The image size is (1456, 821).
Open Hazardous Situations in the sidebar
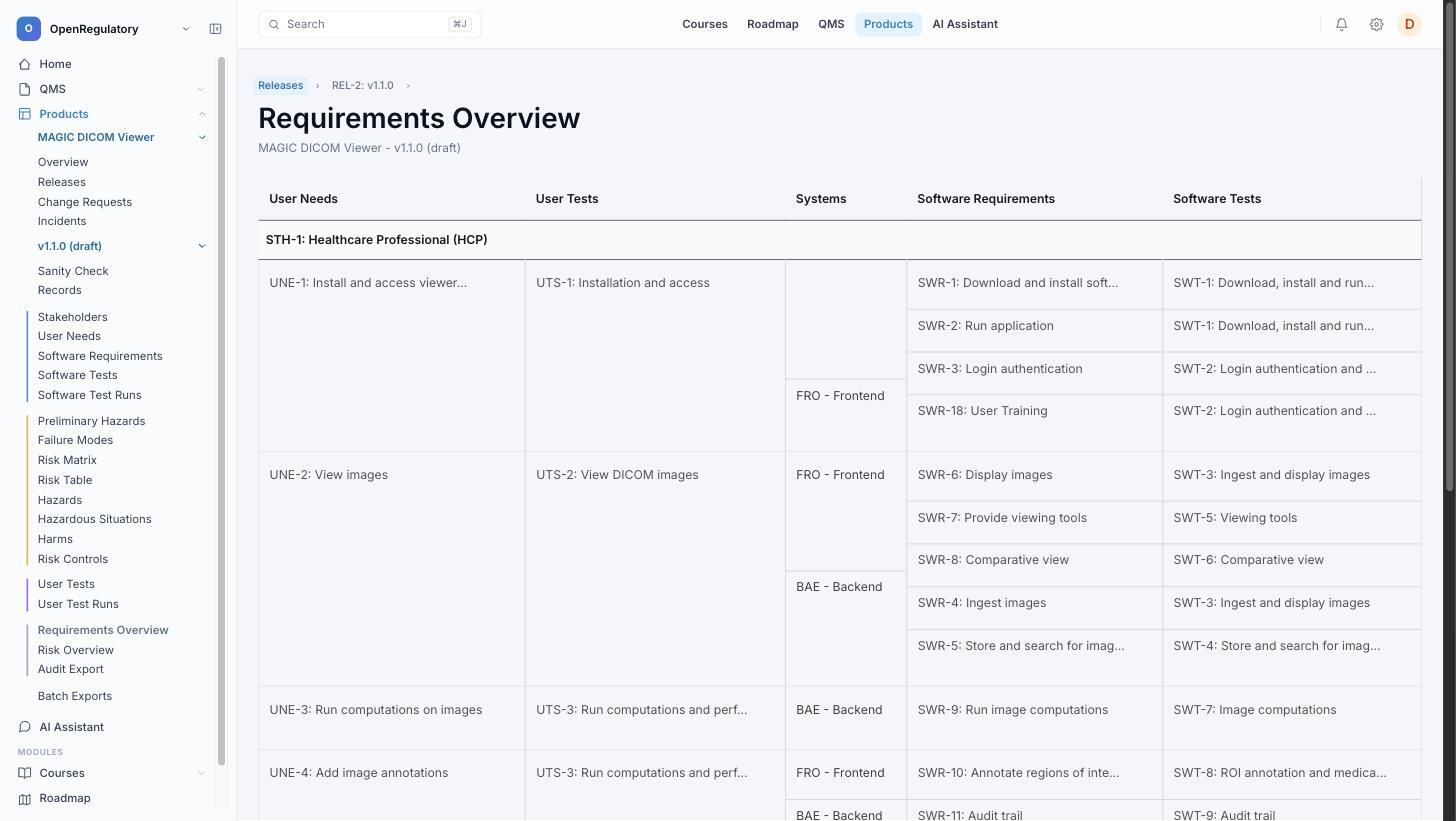coord(95,519)
